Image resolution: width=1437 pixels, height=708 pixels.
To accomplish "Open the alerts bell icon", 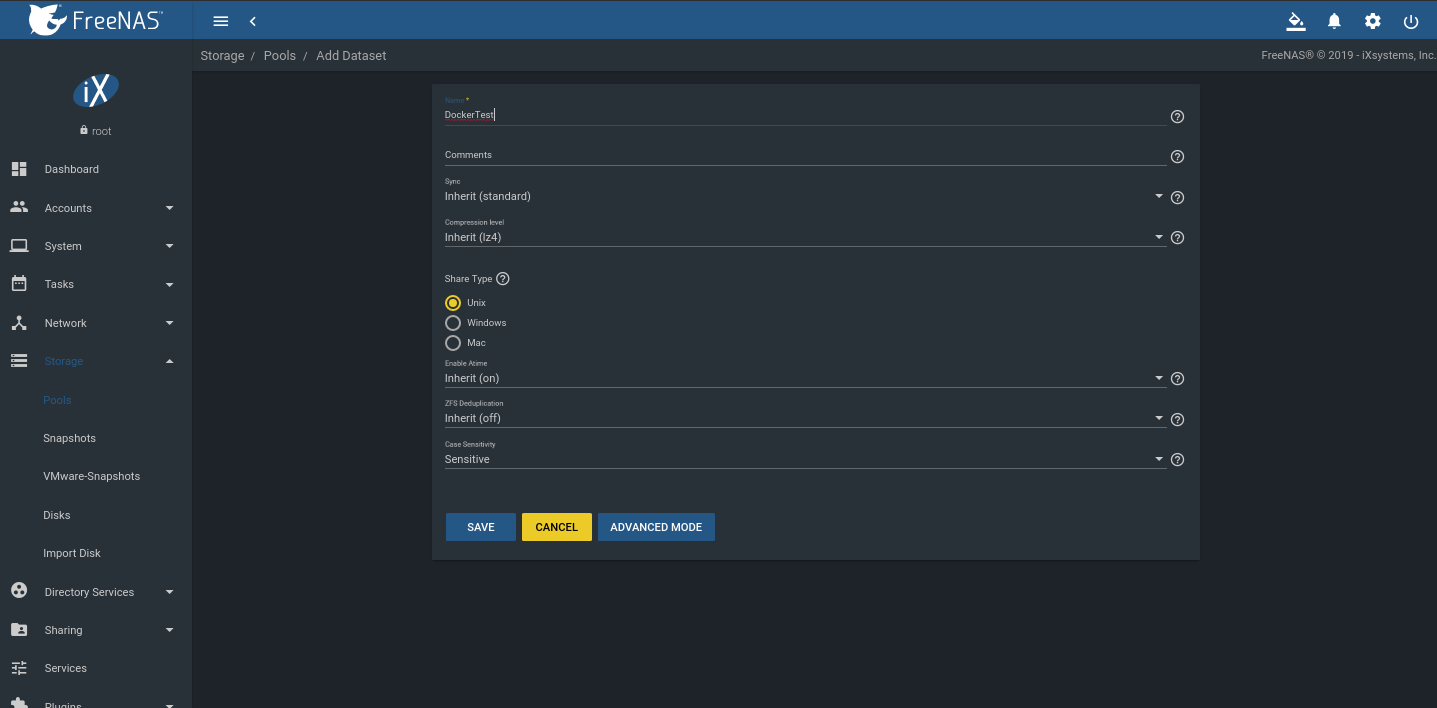I will [x=1334, y=21].
